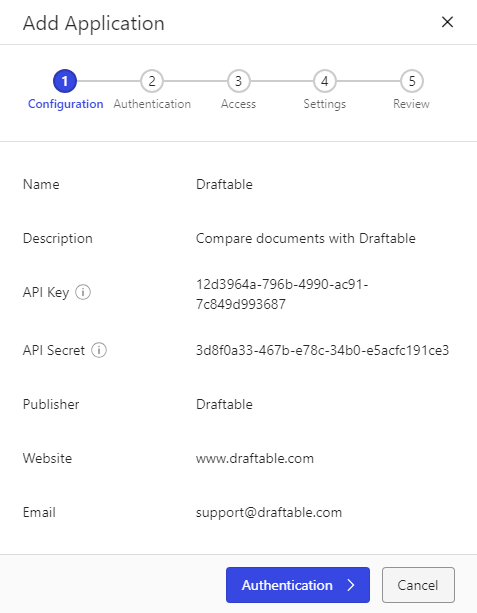Open step 4 Settings circle
This screenshot has width=477, height=613.
point(325,81)
